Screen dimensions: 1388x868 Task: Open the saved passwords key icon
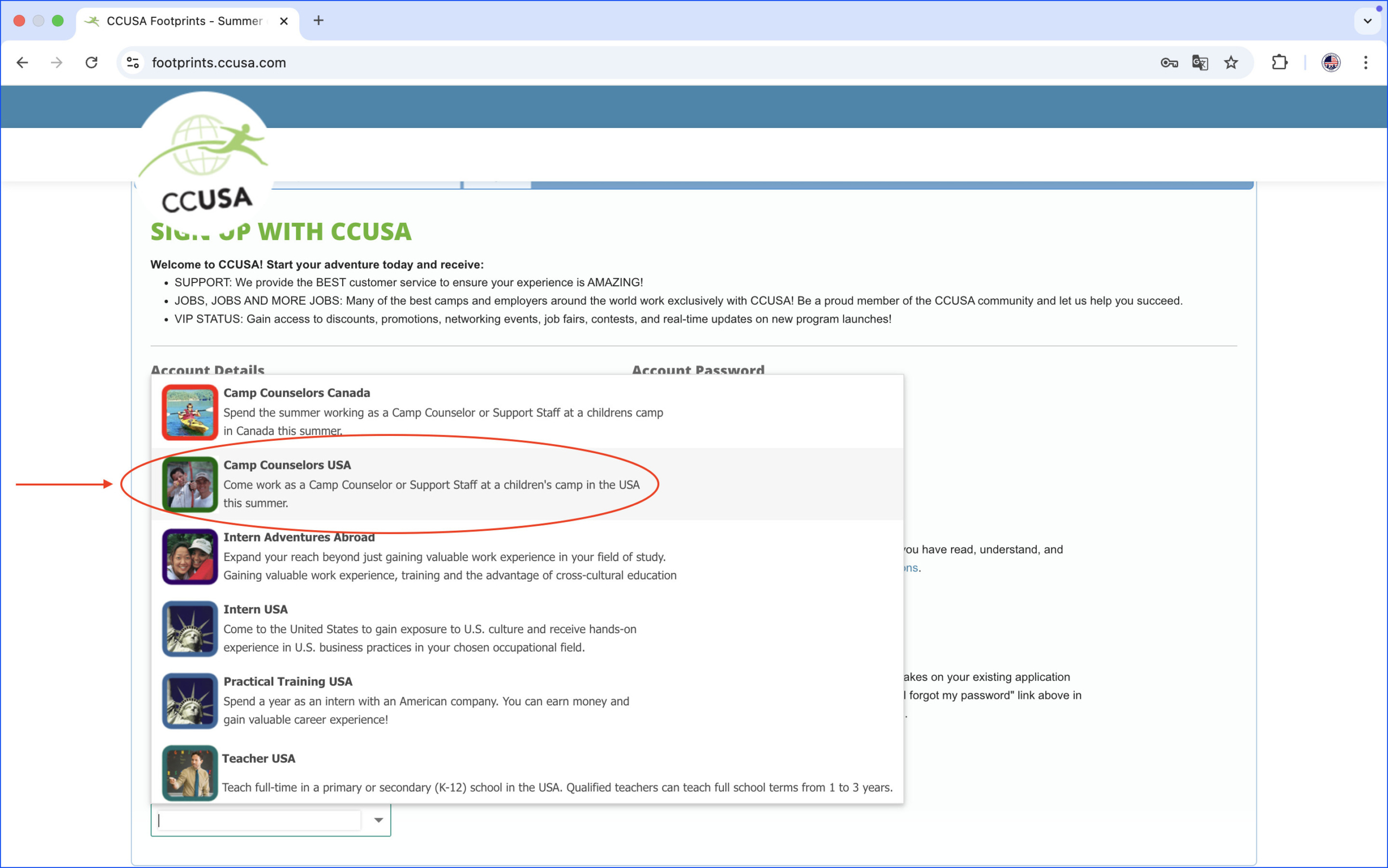coord(1169,62)
